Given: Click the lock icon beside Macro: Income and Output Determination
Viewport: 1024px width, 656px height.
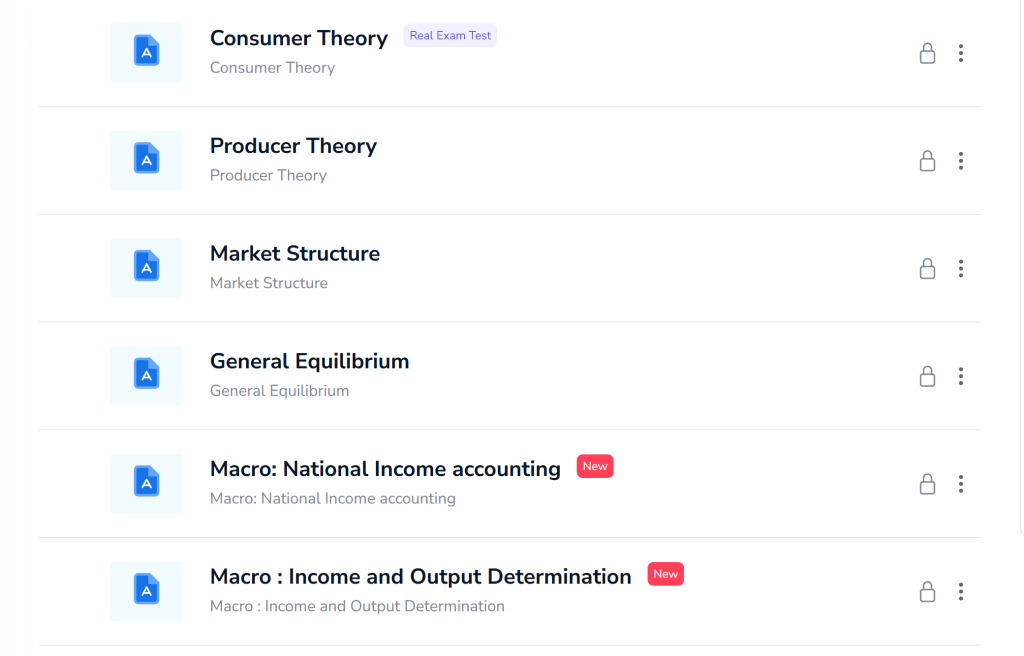Looking at the screenshot, I should (927, 591).
